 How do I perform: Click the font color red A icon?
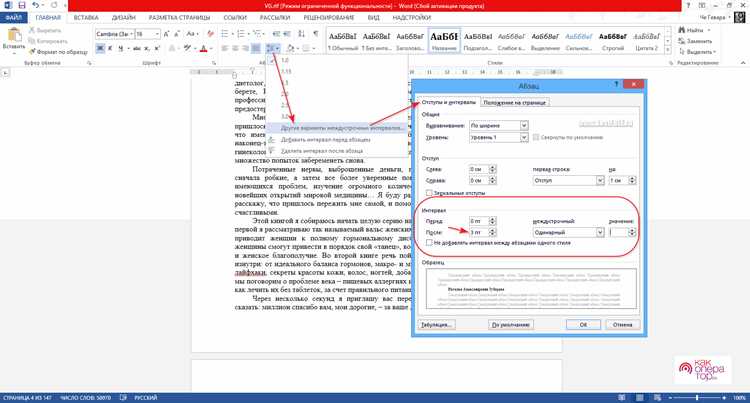(203, 48)
